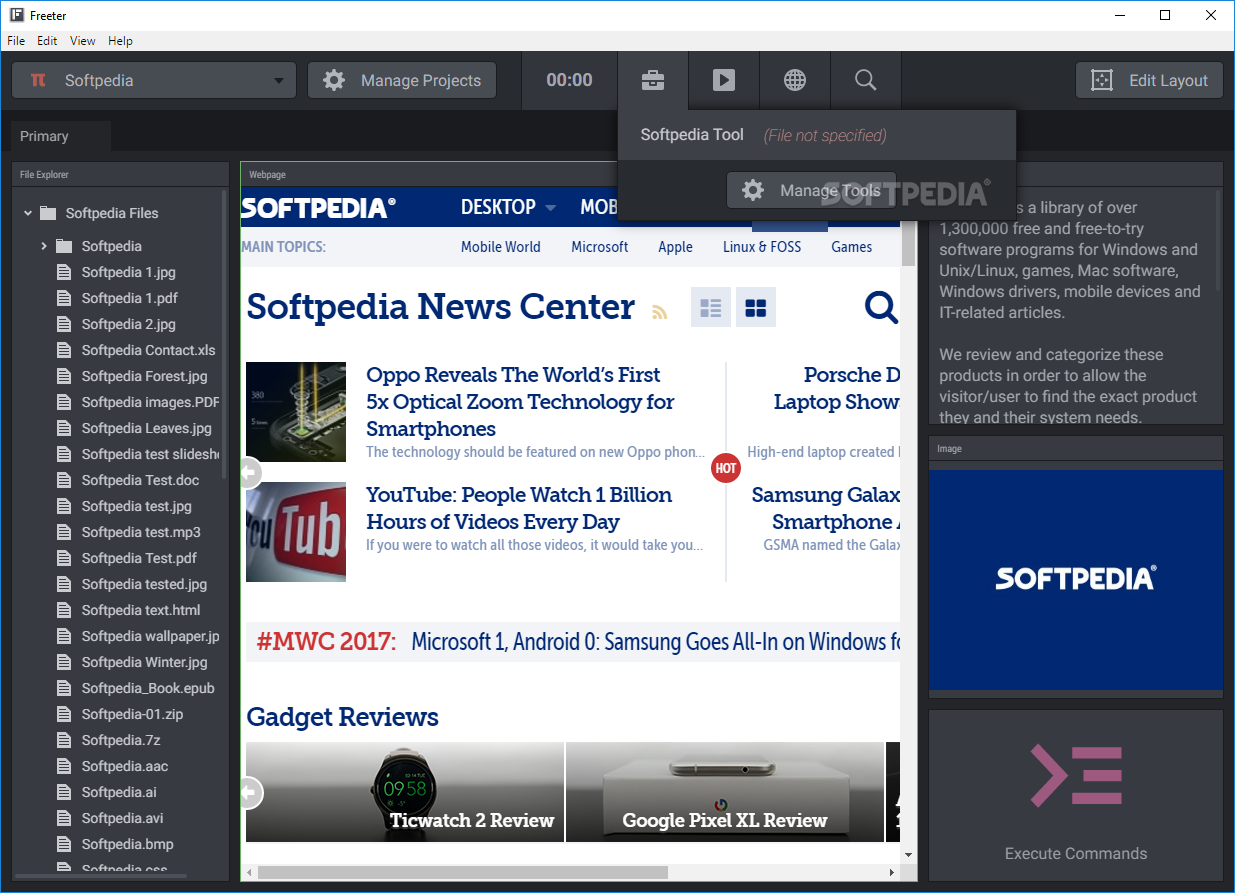This screenshot has width=1235, height=893.
Task: Select the Softpedia subfolder icon
Action: coord(64,246)
